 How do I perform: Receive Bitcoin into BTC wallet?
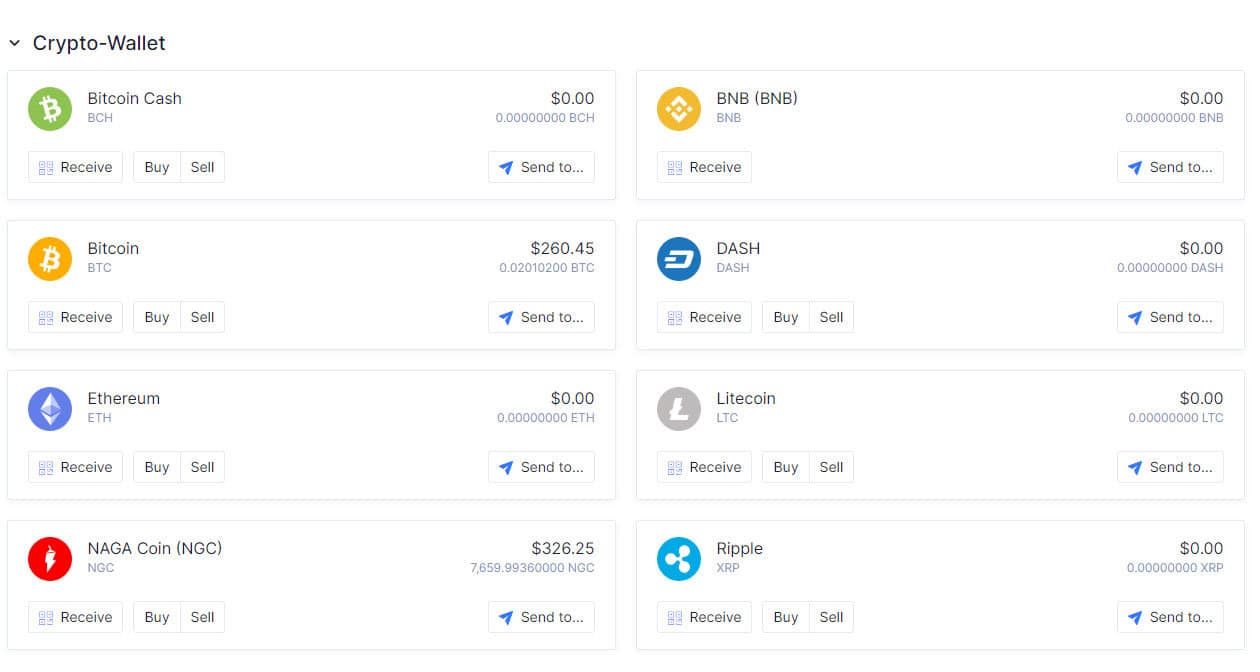(x=75, y=317)
